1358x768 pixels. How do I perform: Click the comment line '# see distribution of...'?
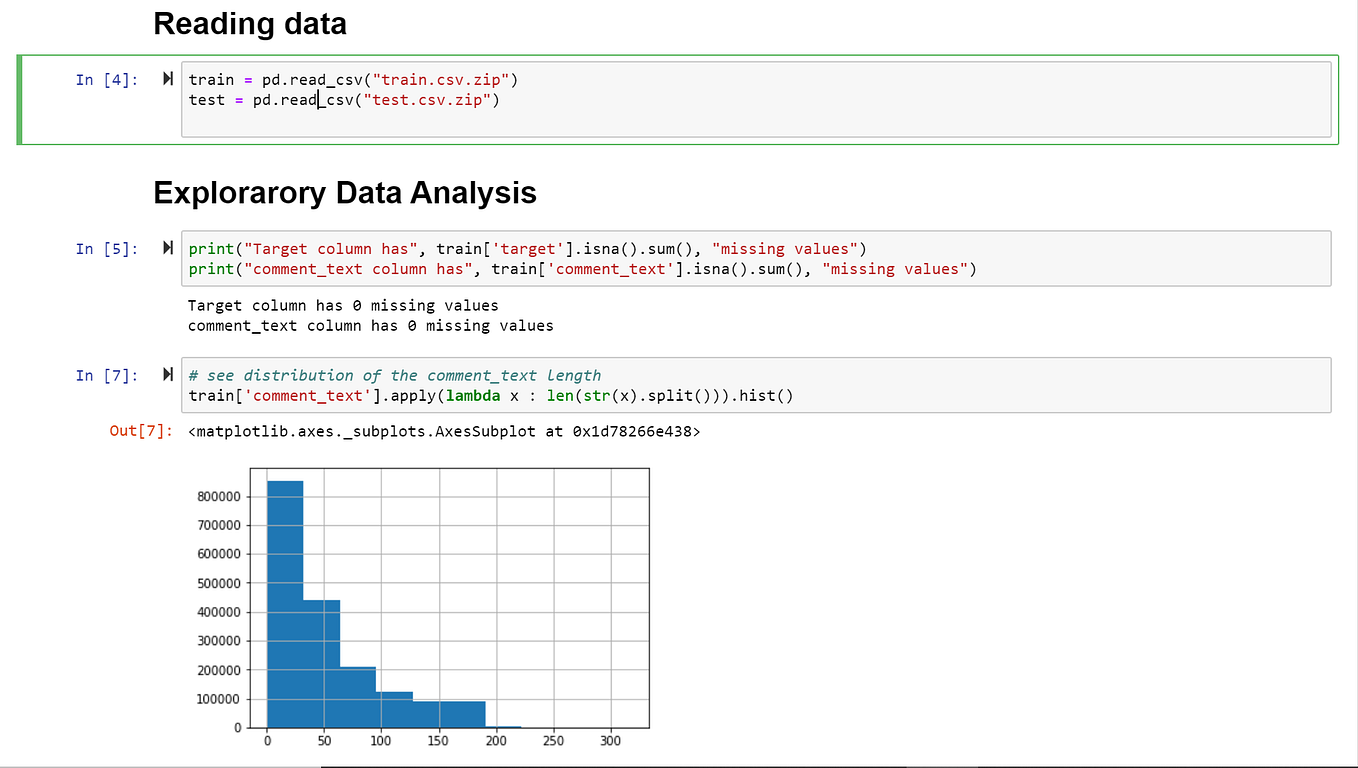coord(395,375)
